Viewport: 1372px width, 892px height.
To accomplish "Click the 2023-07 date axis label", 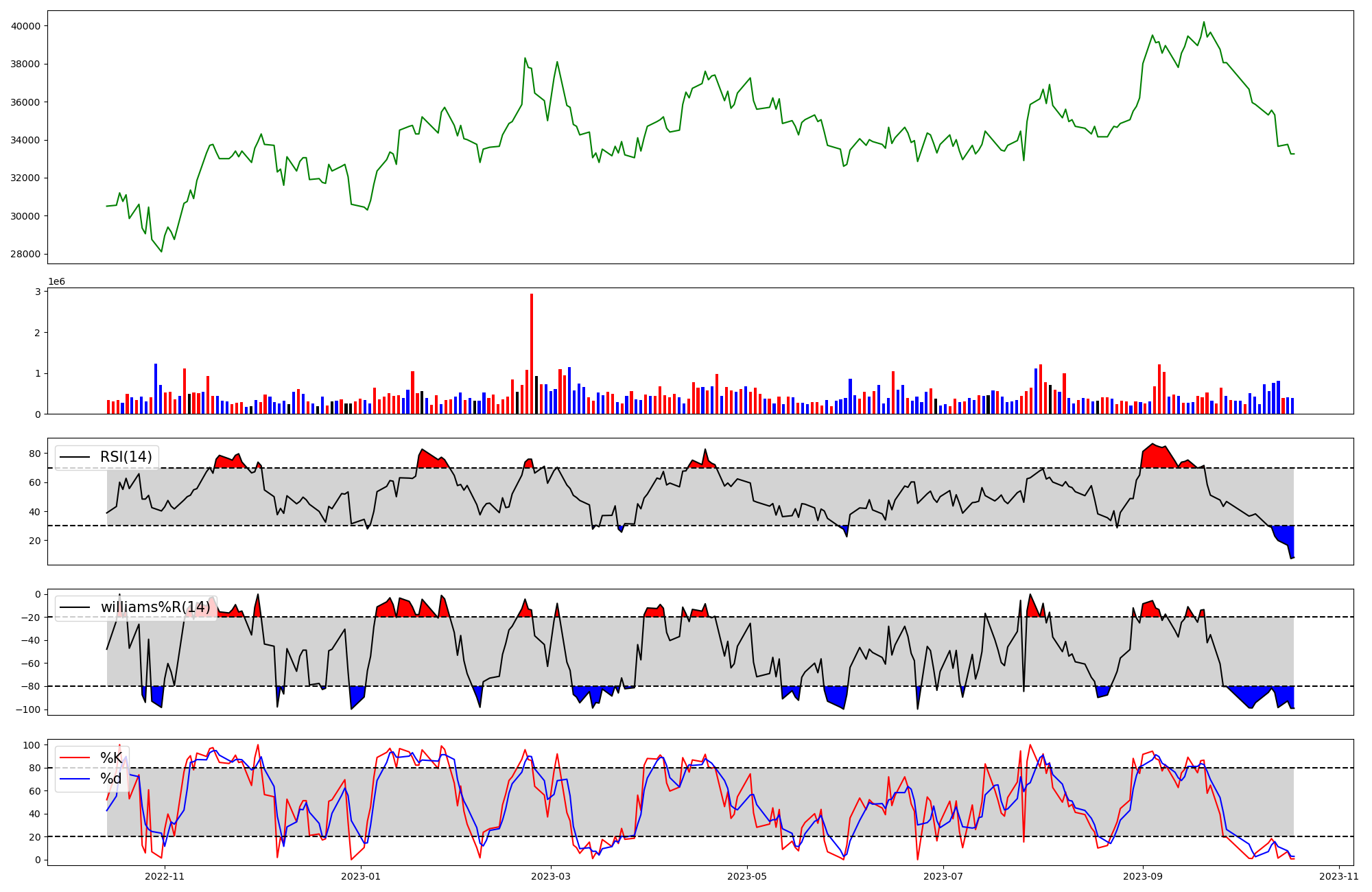I will tap(943, 876).
